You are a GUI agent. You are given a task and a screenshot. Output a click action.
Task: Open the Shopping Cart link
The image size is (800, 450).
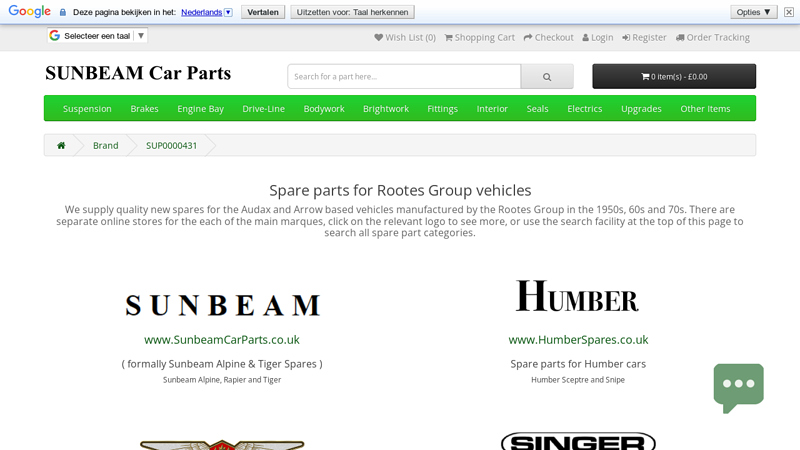pos(480,37)
